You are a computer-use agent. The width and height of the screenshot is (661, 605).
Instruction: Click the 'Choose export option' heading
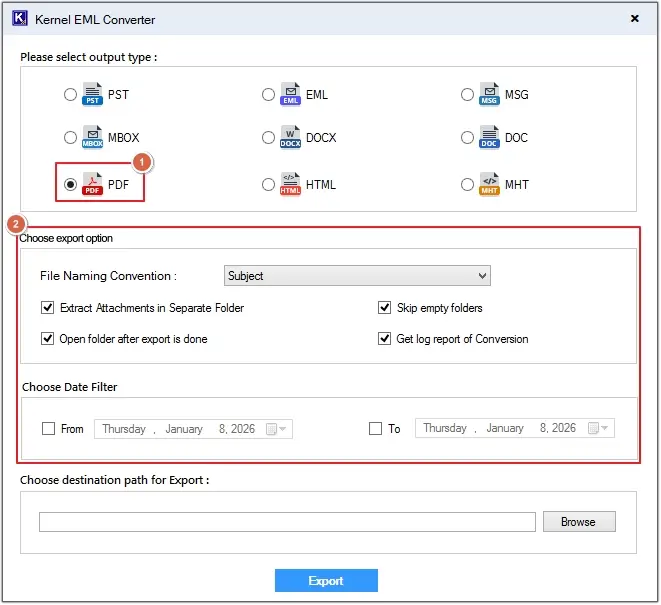pos(66,238)
